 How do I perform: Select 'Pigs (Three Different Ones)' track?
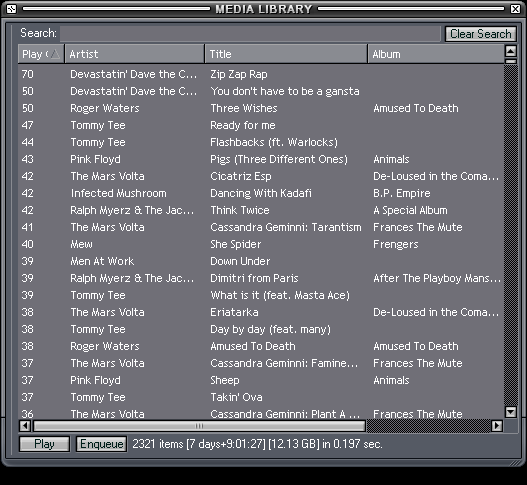click(x=279, y=159)
